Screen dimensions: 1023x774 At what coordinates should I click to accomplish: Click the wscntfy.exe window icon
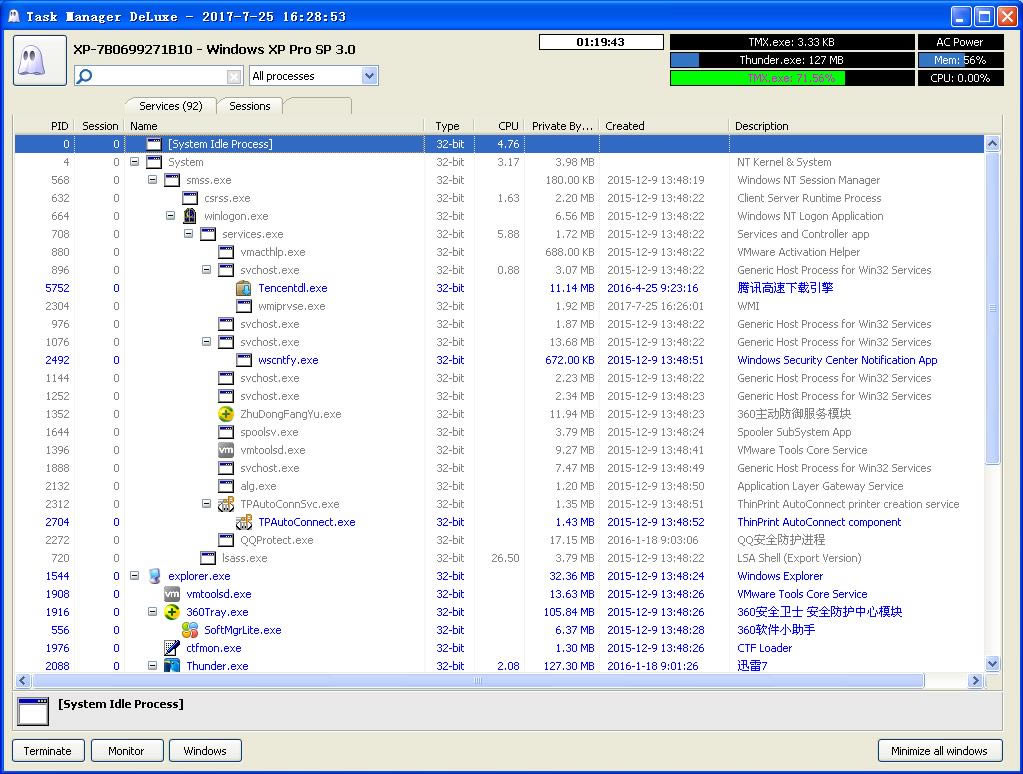coord(244,360)
